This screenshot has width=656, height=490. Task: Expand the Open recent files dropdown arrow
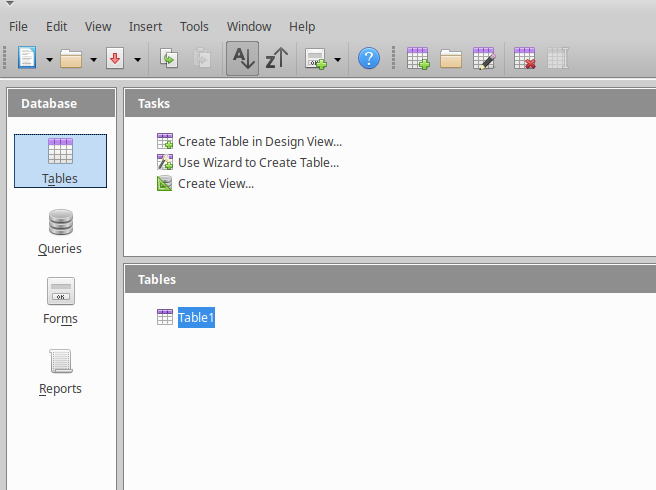pos(93,59)
